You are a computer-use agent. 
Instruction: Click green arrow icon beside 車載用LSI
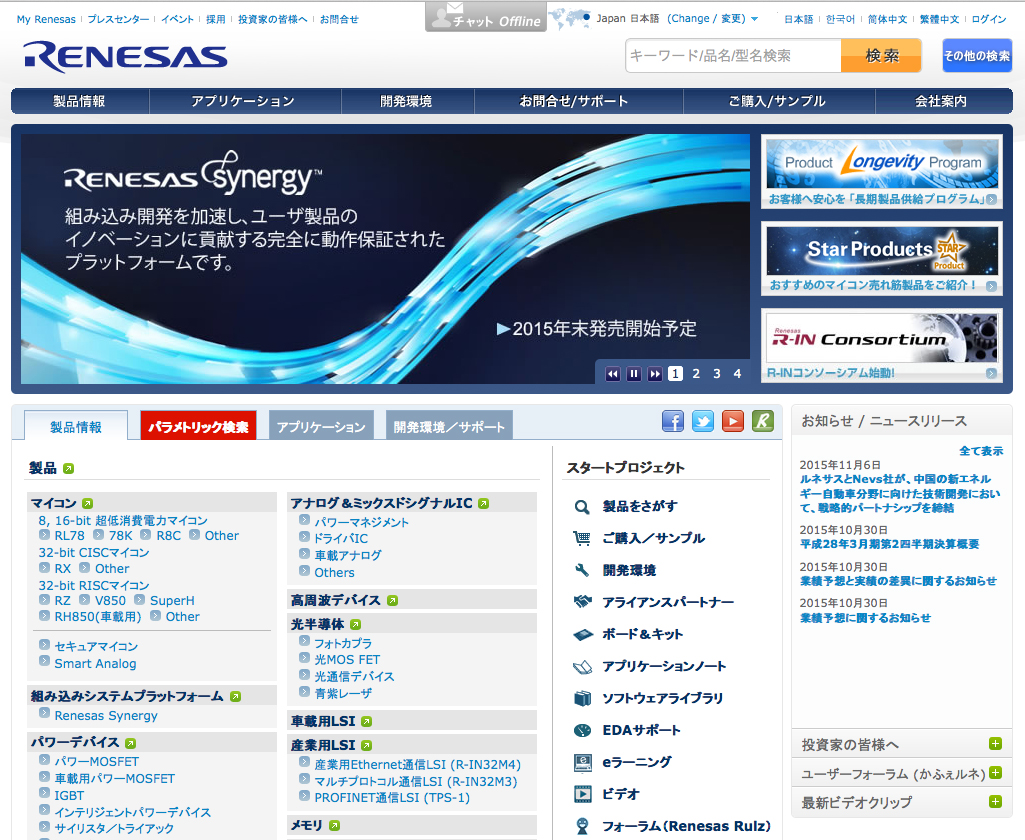pyautogui.click(x=366, y=721)
